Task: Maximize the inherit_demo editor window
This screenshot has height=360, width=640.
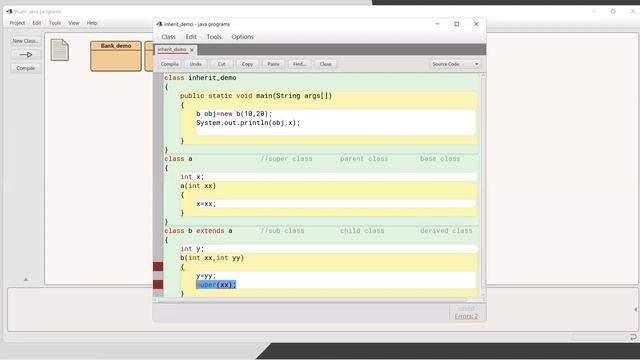Action: (456, 24)
